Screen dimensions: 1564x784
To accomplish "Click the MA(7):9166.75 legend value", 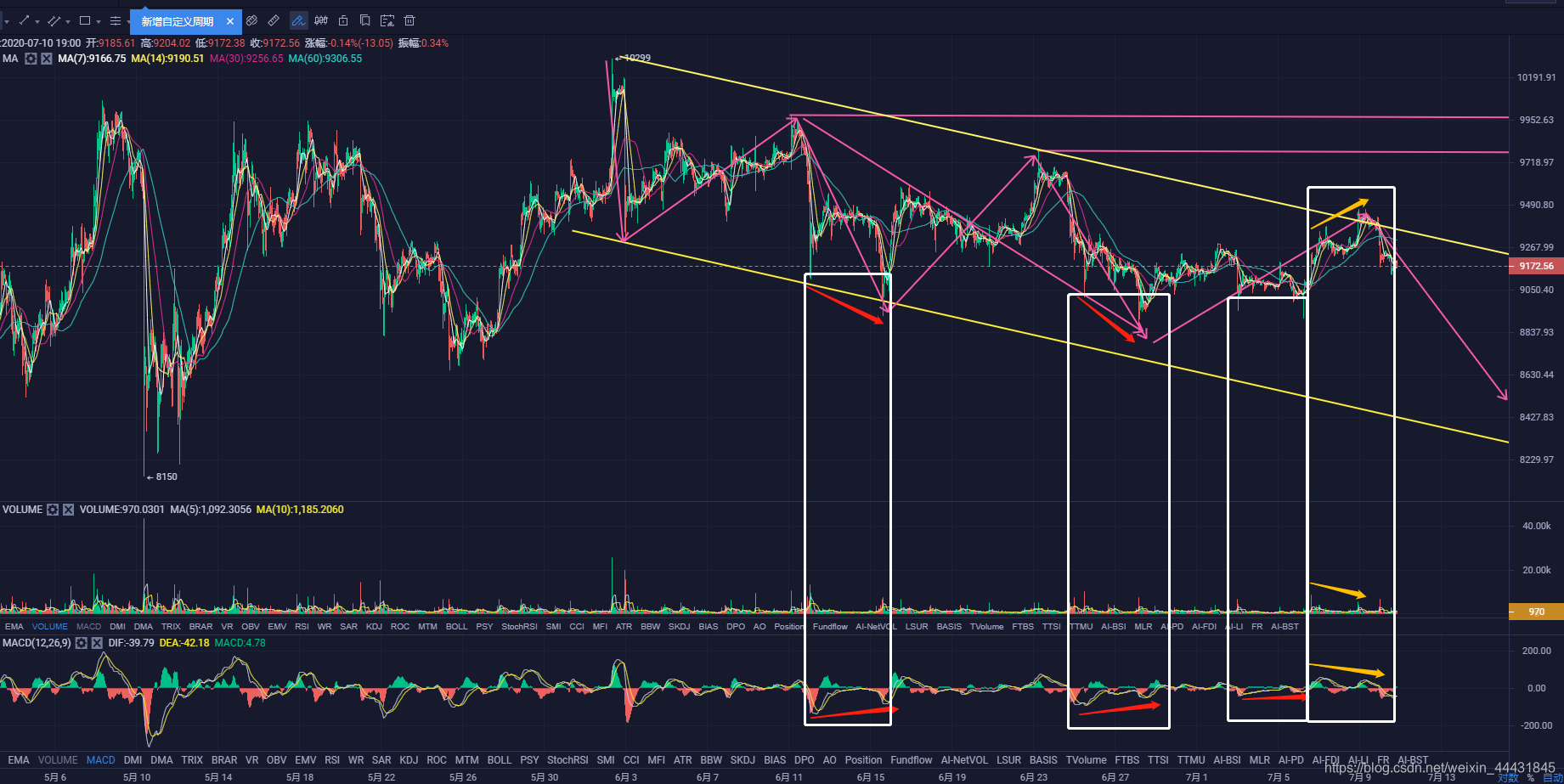I will tap(92, 59).
